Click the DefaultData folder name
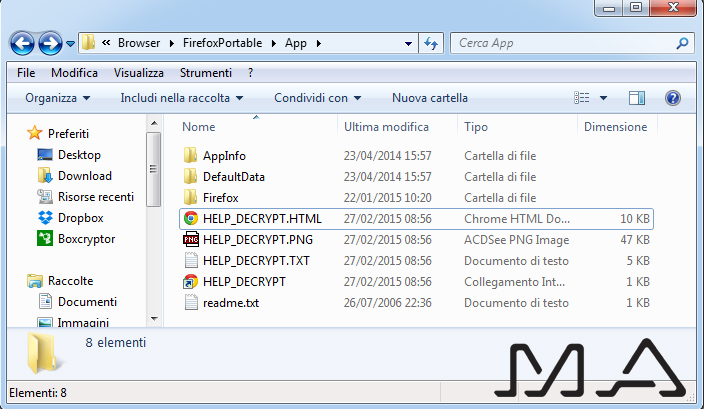 (x=233, y=177)
